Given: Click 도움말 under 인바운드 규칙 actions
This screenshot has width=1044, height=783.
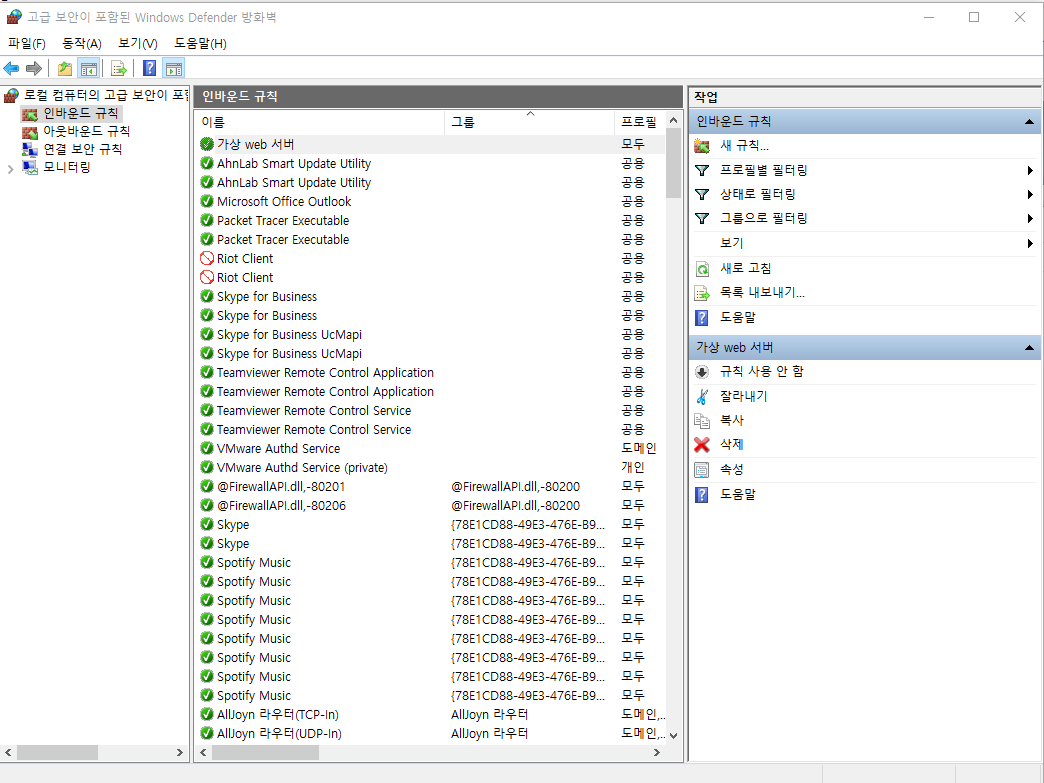Looking at the screenshot, I should click(x=738, y=318).
